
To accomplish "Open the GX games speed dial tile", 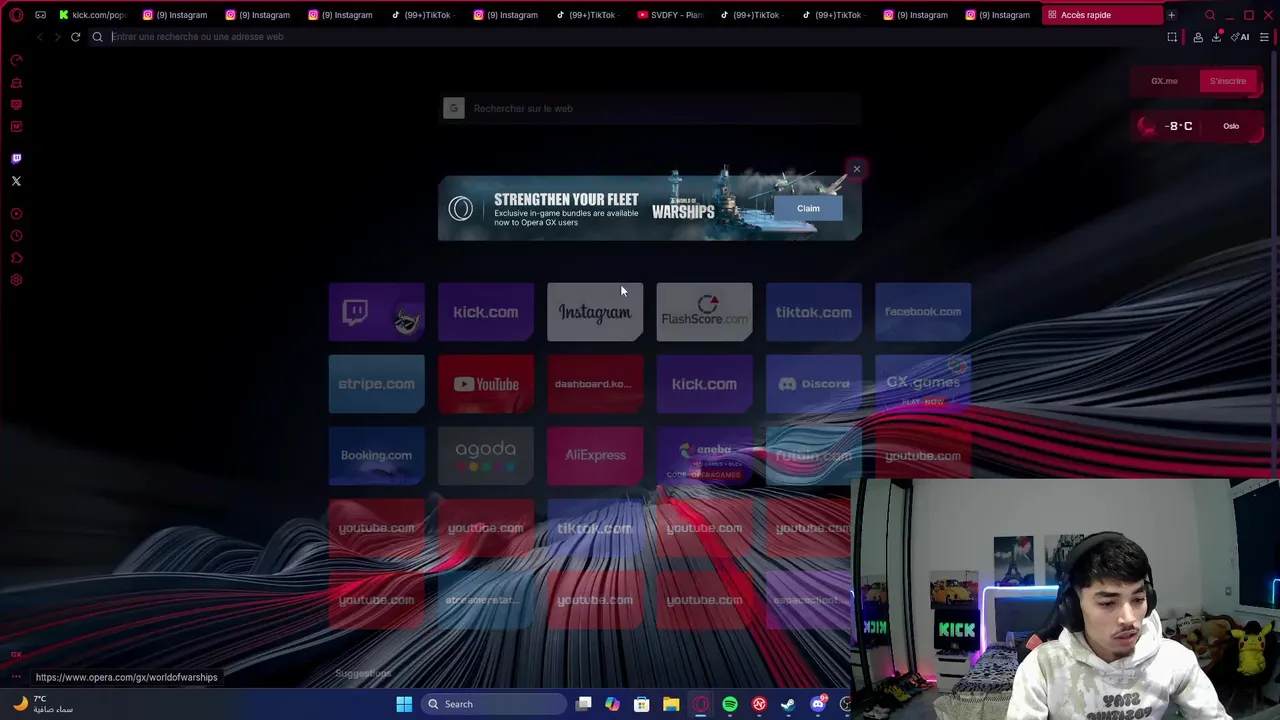I will pos(923,384).
